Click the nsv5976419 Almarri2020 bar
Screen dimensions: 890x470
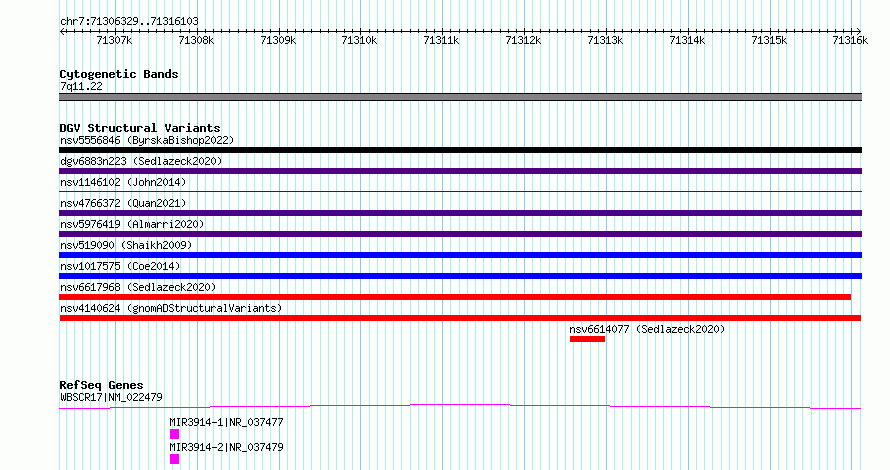460,234
